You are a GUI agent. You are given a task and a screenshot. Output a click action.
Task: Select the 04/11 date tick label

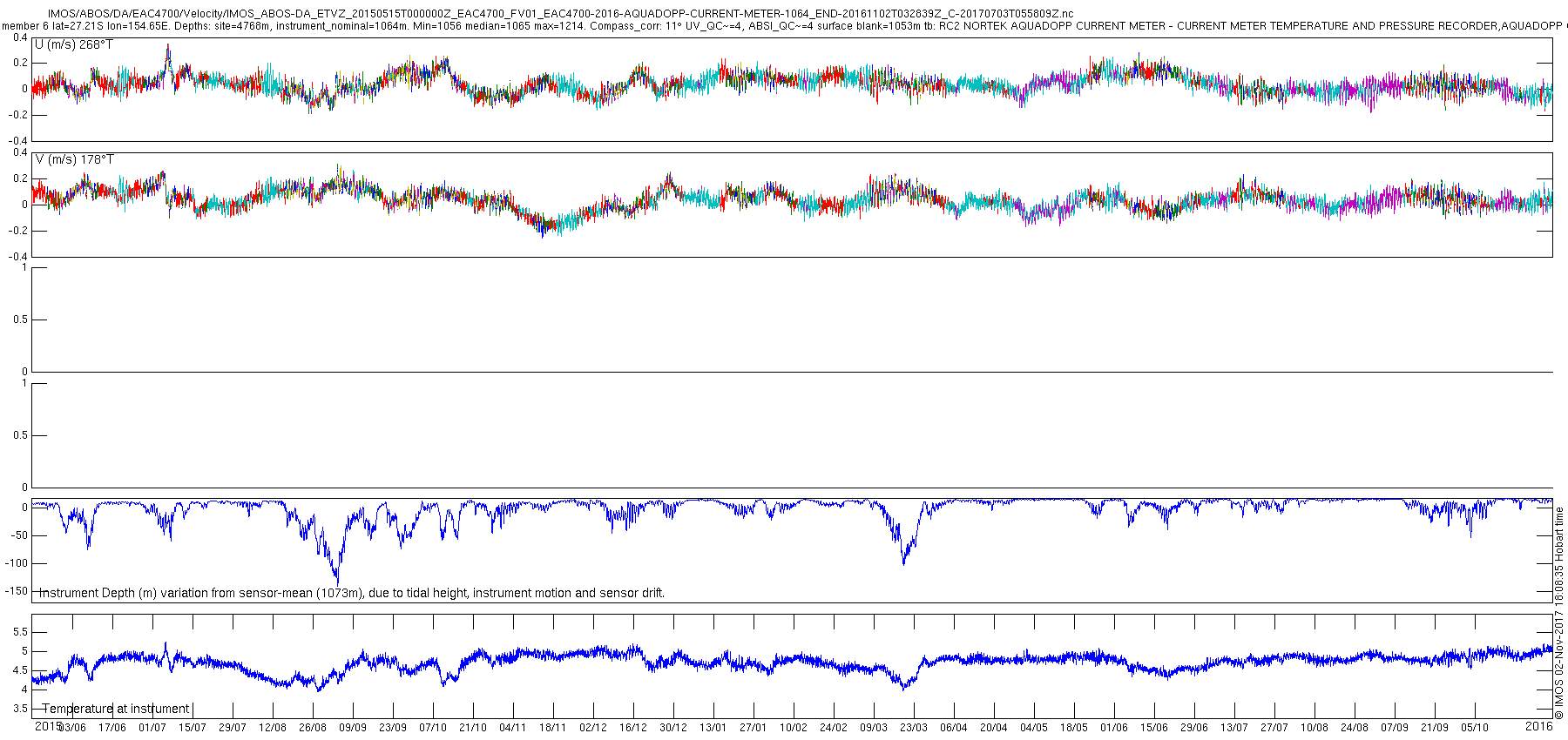click(513, 728)
